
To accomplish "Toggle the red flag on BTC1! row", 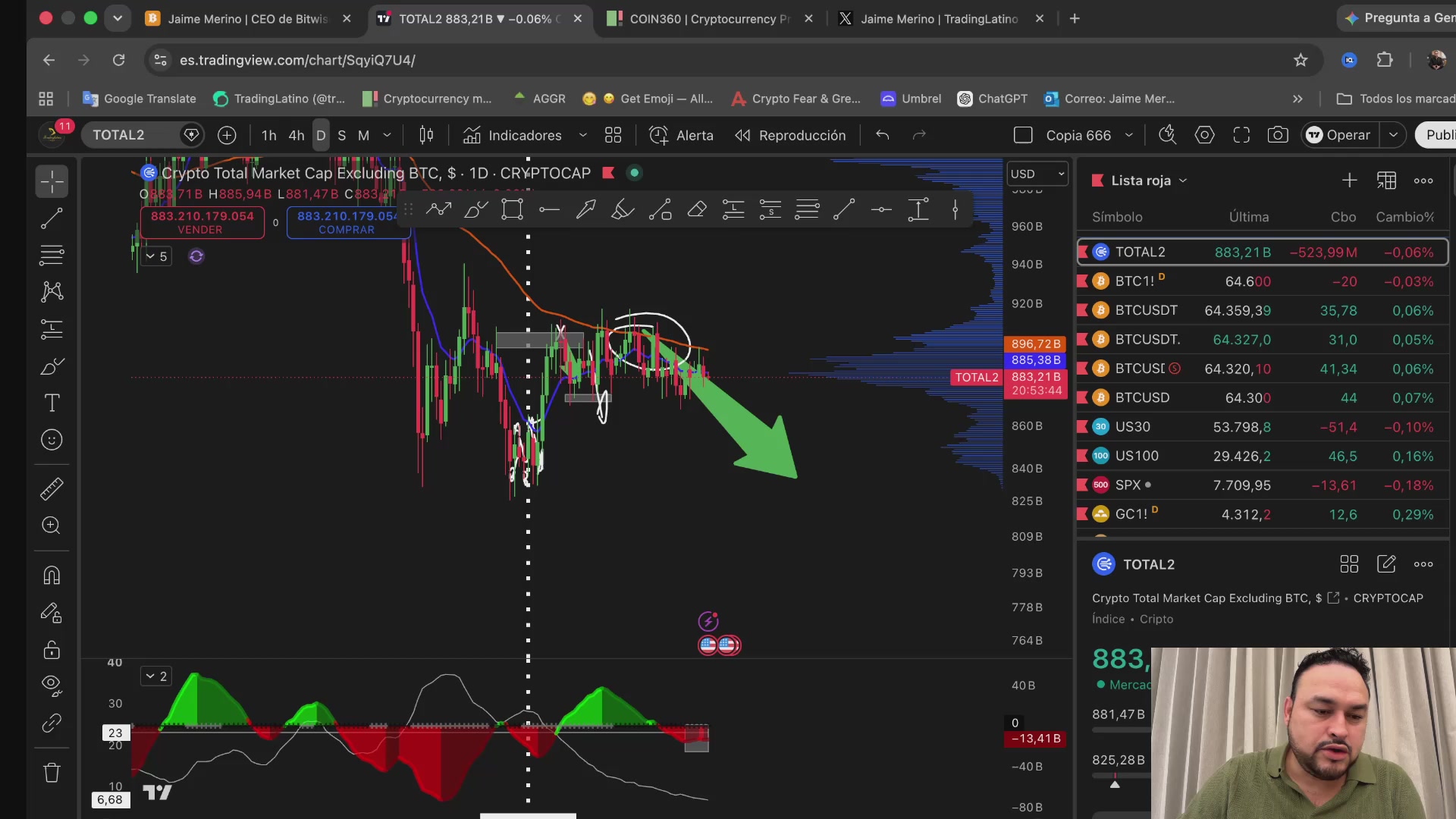I will (x=1083, y=281).
